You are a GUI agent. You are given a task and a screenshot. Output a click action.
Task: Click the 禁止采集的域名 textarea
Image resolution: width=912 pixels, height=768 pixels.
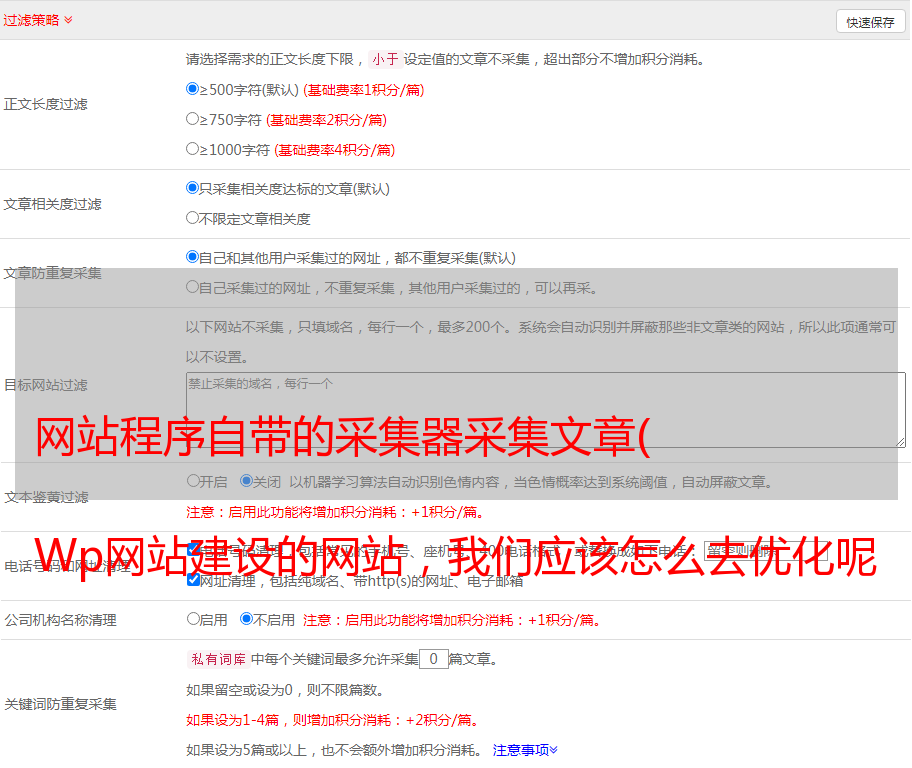(x=546, y=410)
